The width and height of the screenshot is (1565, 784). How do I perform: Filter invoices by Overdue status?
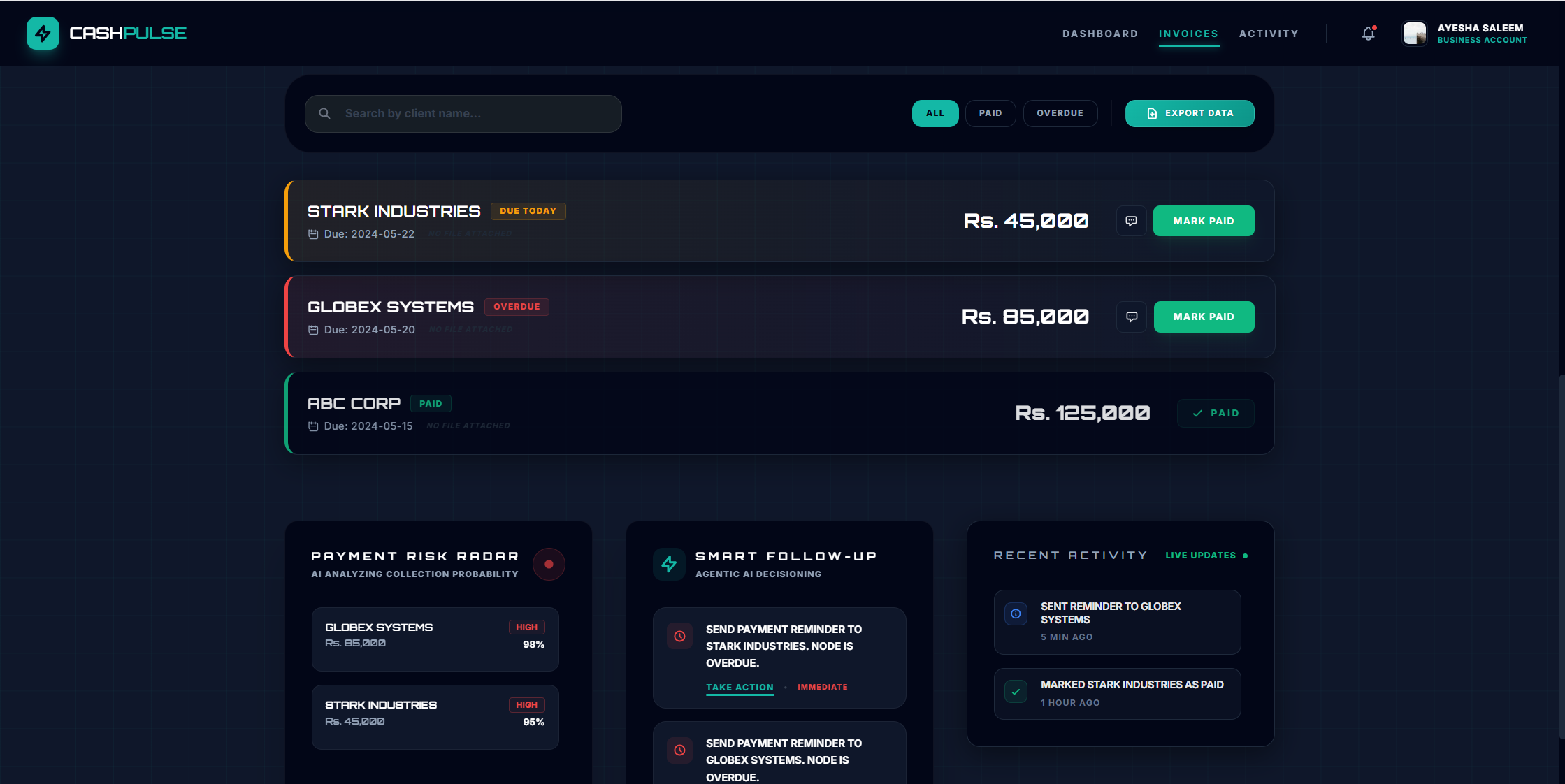click(1060, 113)
